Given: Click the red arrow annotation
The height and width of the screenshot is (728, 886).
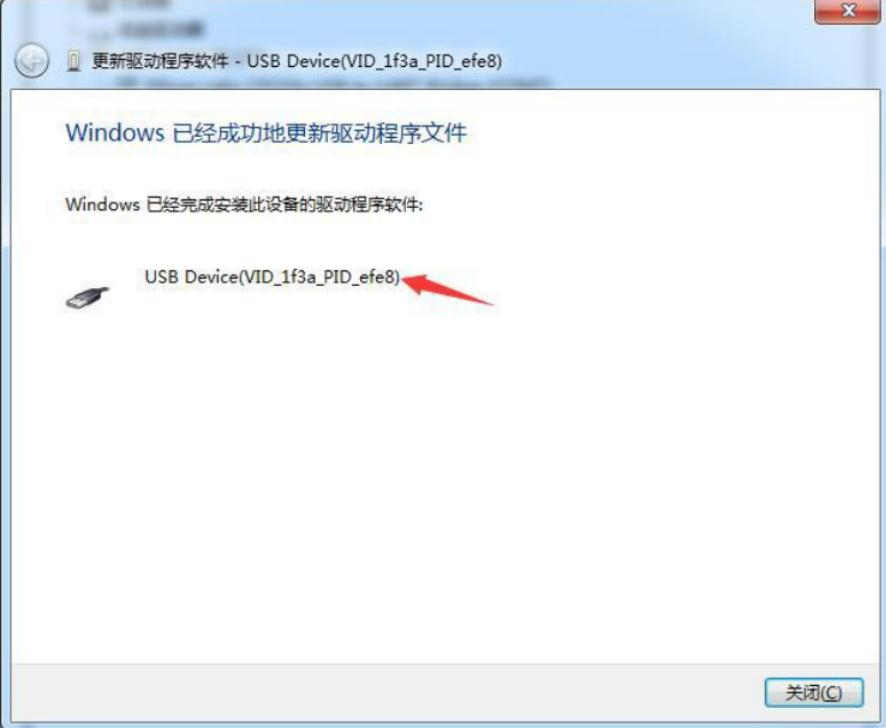Looking at the screenshot, I should [448, 290].
